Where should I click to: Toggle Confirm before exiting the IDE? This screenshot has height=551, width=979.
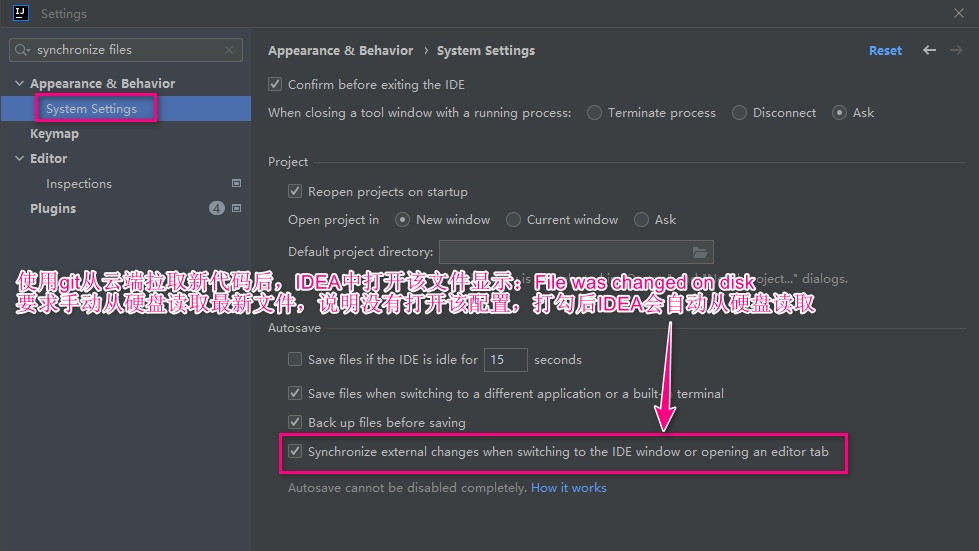click(275, 84)
